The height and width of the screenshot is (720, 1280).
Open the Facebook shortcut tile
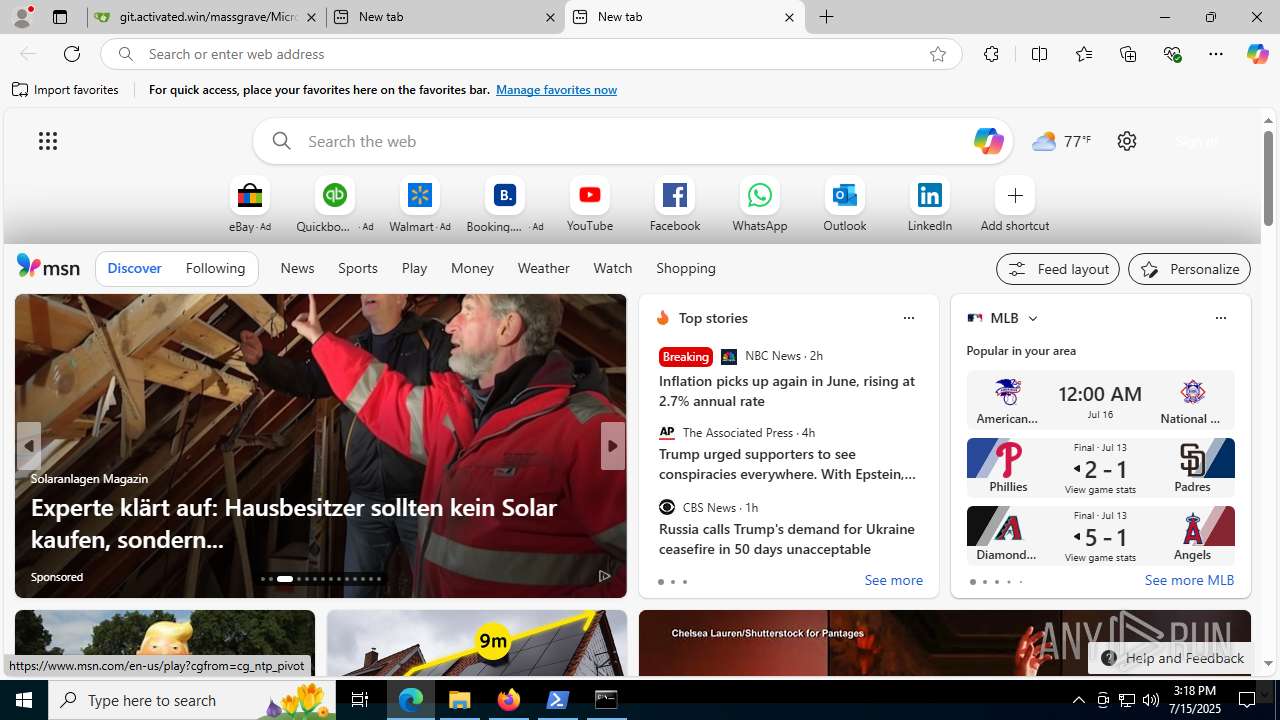pyautogui.click(x=675, y=205)
